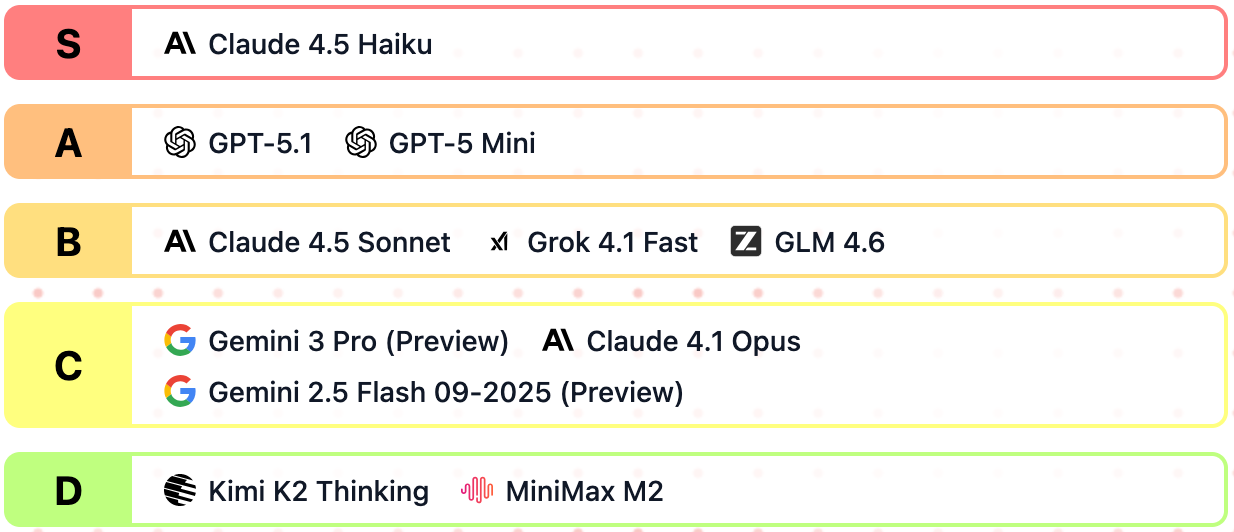Click the OpenAI logo beside GPT-5 Mini
The image size is (1234, 532).
point(360,143)
